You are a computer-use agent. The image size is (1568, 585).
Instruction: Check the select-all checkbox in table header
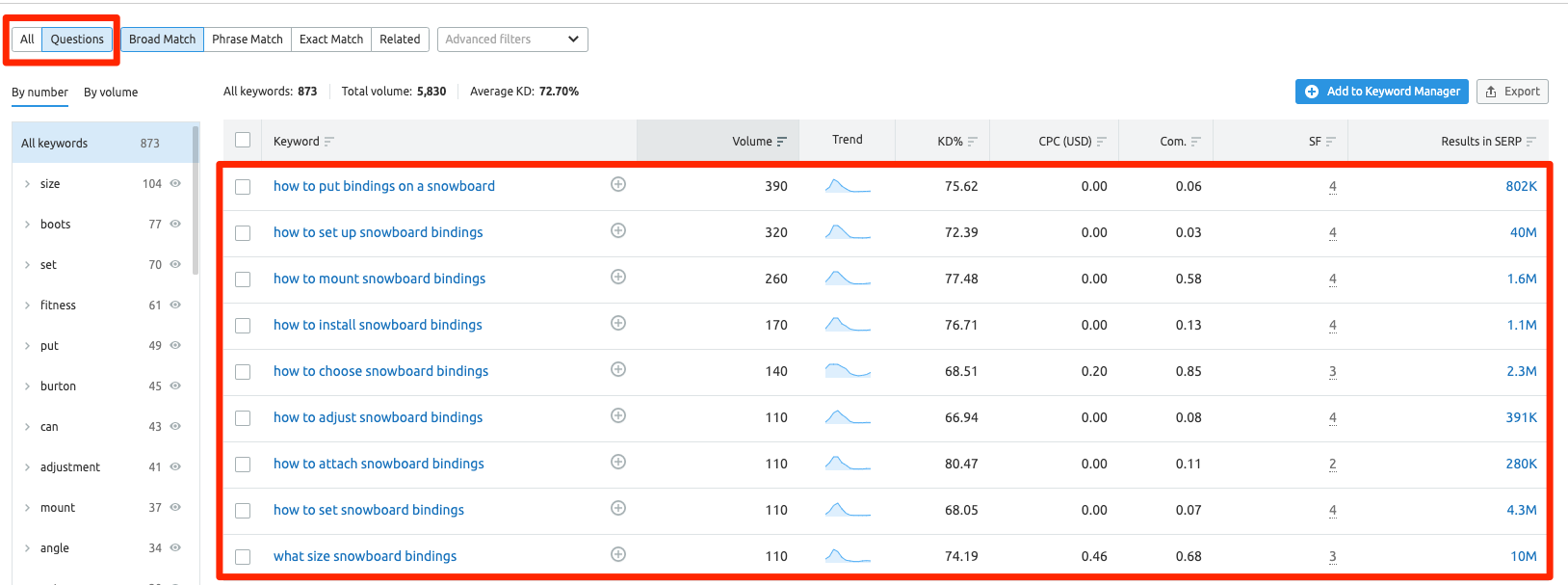click(x=243, y=140)
